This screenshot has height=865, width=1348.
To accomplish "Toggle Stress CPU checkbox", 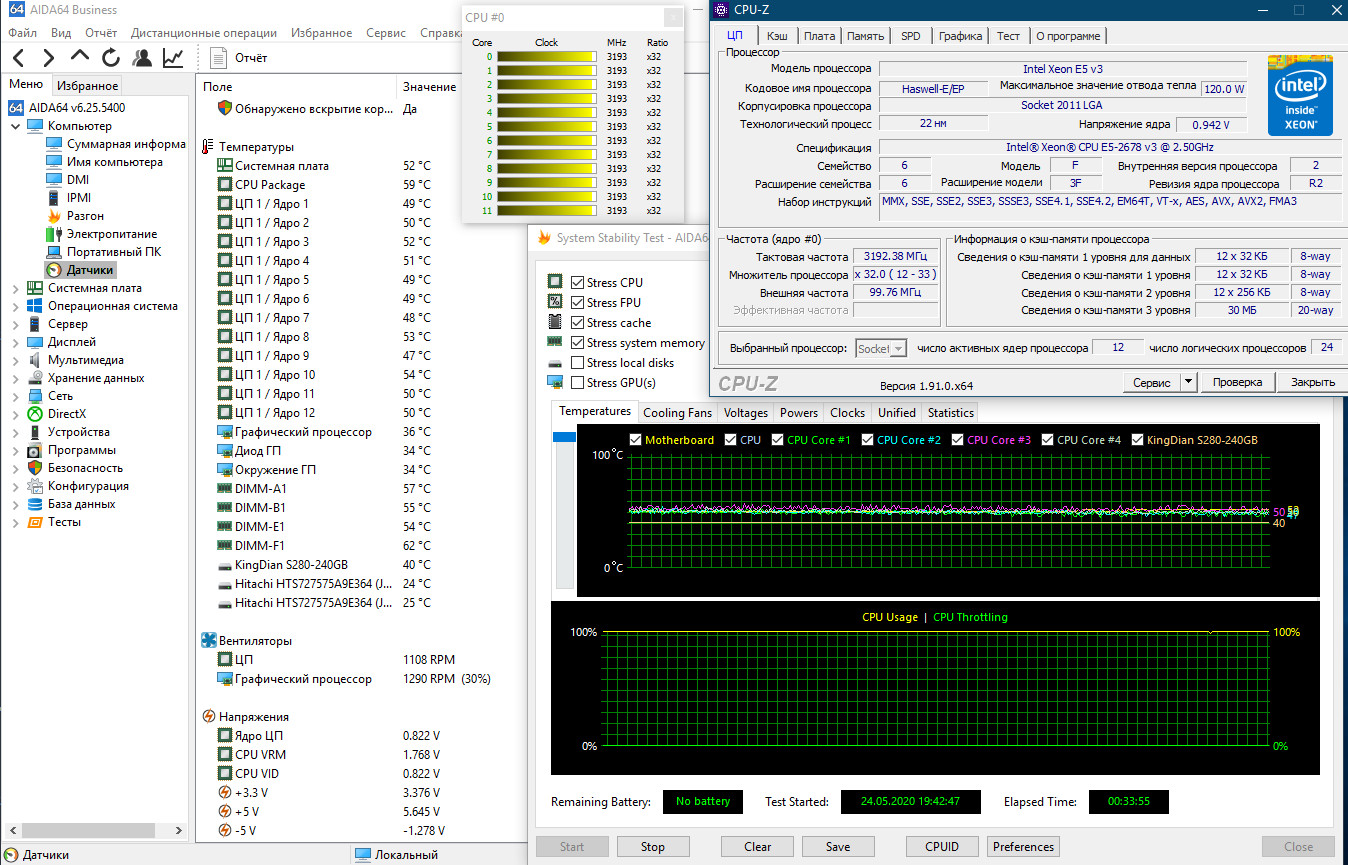I will click(577, 283).
